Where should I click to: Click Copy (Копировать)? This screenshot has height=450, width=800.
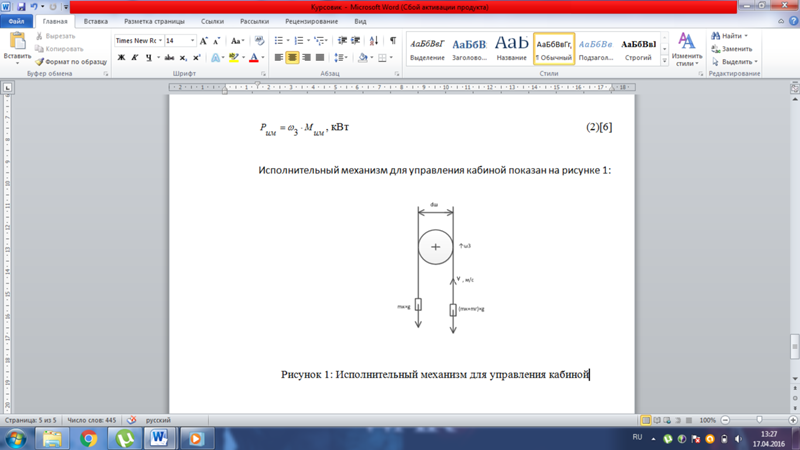click(x=59, y=49)
